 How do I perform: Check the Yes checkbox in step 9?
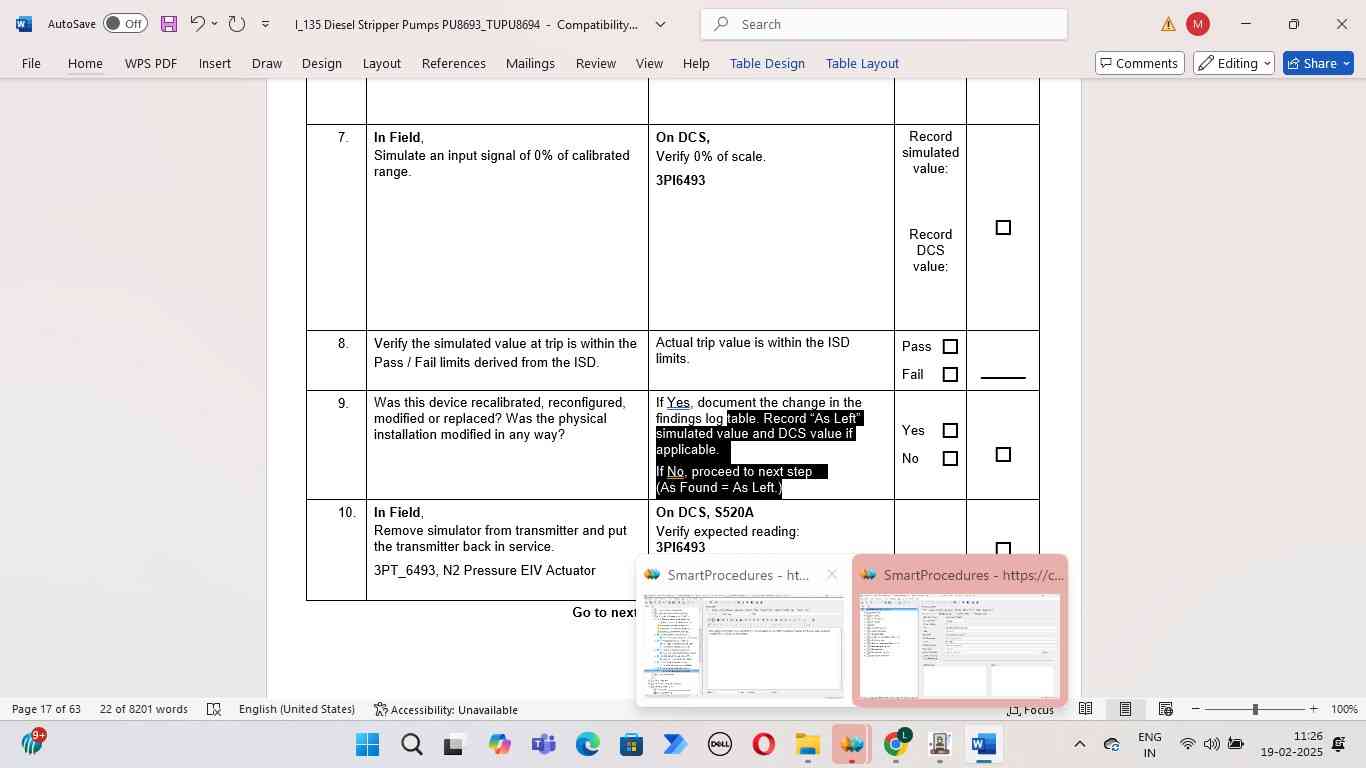[950, 431]
